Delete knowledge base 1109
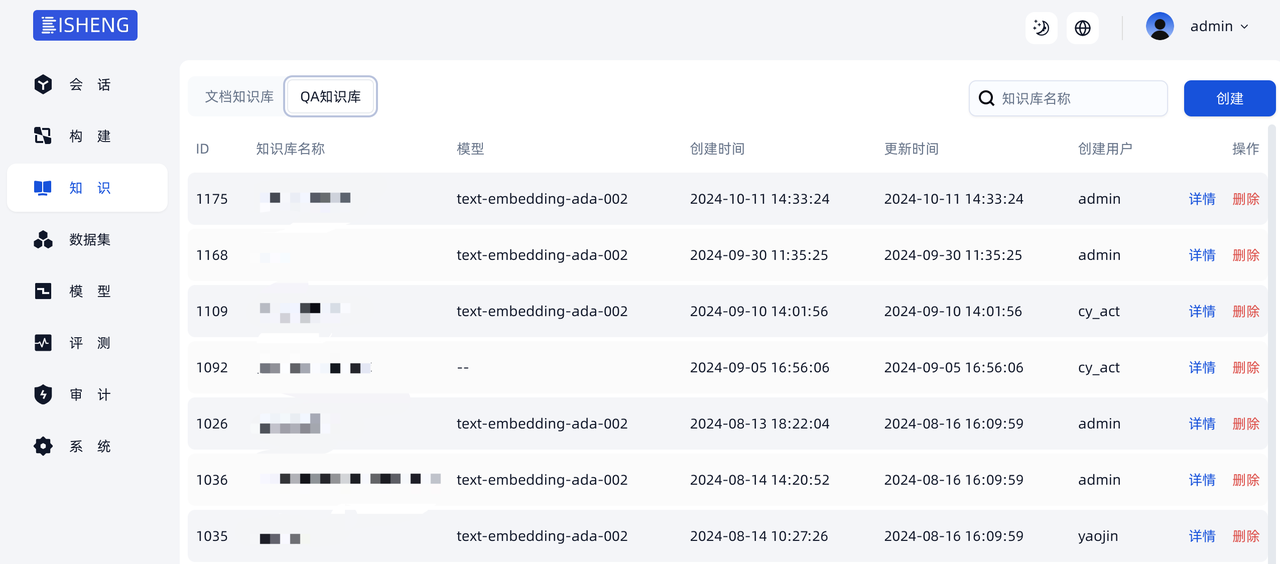Screen dimensions: 1280x564 tap(1246, 311)
